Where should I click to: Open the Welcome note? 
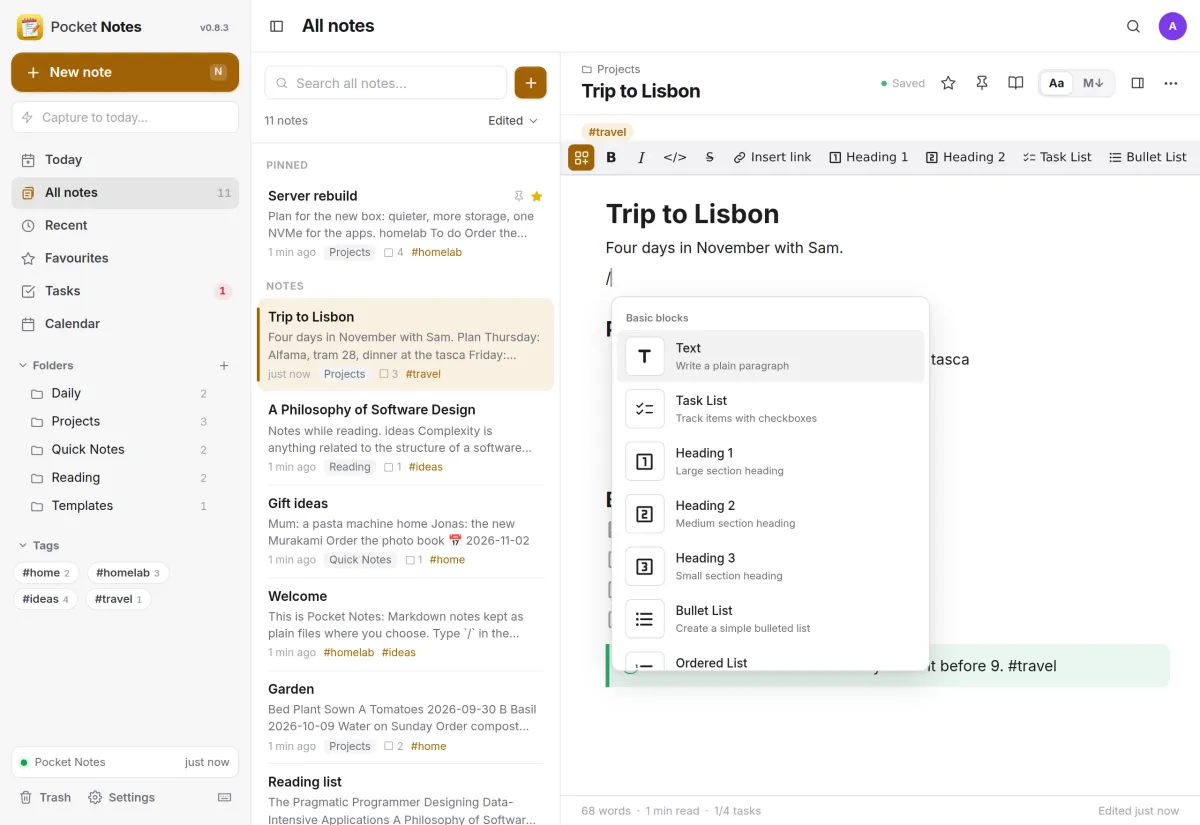[405, 624]
